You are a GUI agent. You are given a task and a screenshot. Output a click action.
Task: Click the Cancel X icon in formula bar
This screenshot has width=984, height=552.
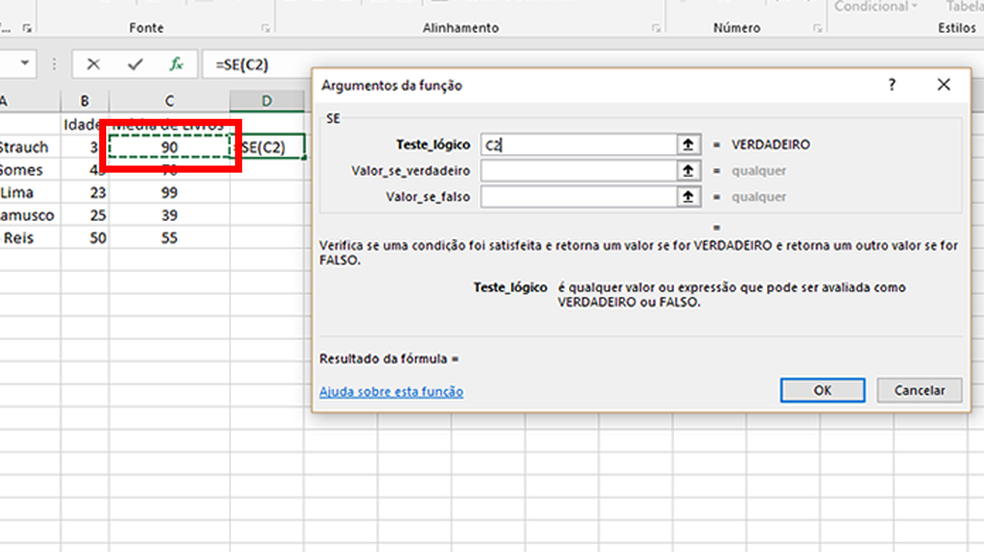click(x=93, y=65)
